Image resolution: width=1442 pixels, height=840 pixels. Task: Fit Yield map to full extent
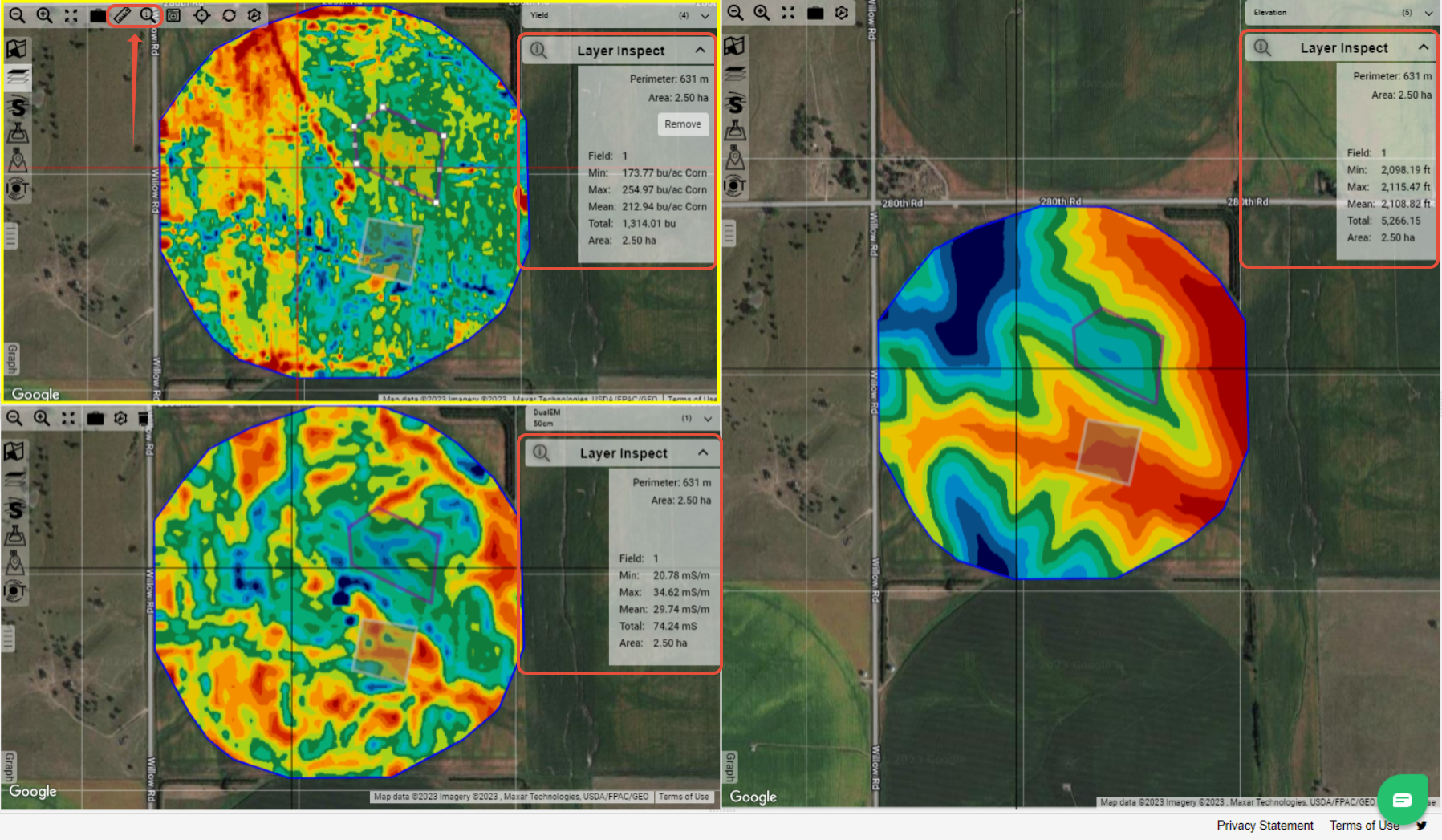71,15
